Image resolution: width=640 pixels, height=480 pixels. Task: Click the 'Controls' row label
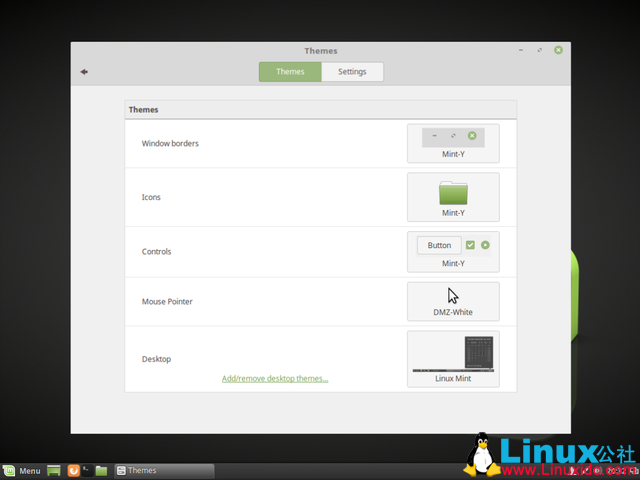[156, 252]
